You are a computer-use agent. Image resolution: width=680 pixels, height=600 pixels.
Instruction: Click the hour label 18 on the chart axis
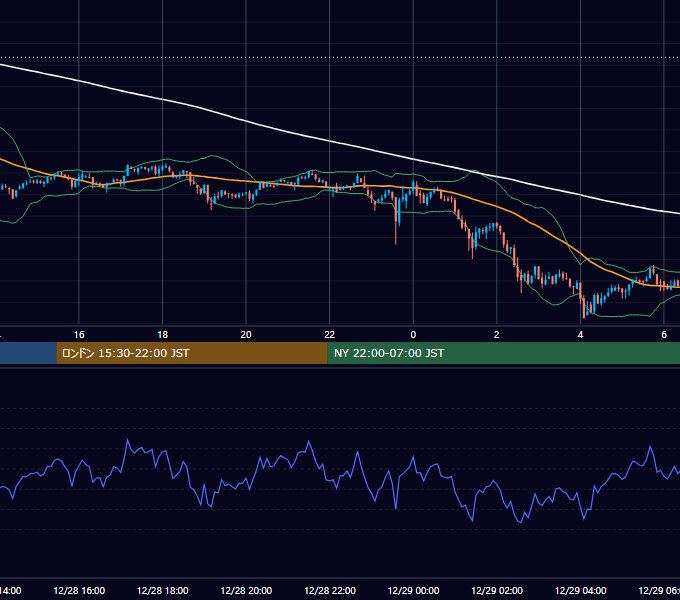(163, 335)
